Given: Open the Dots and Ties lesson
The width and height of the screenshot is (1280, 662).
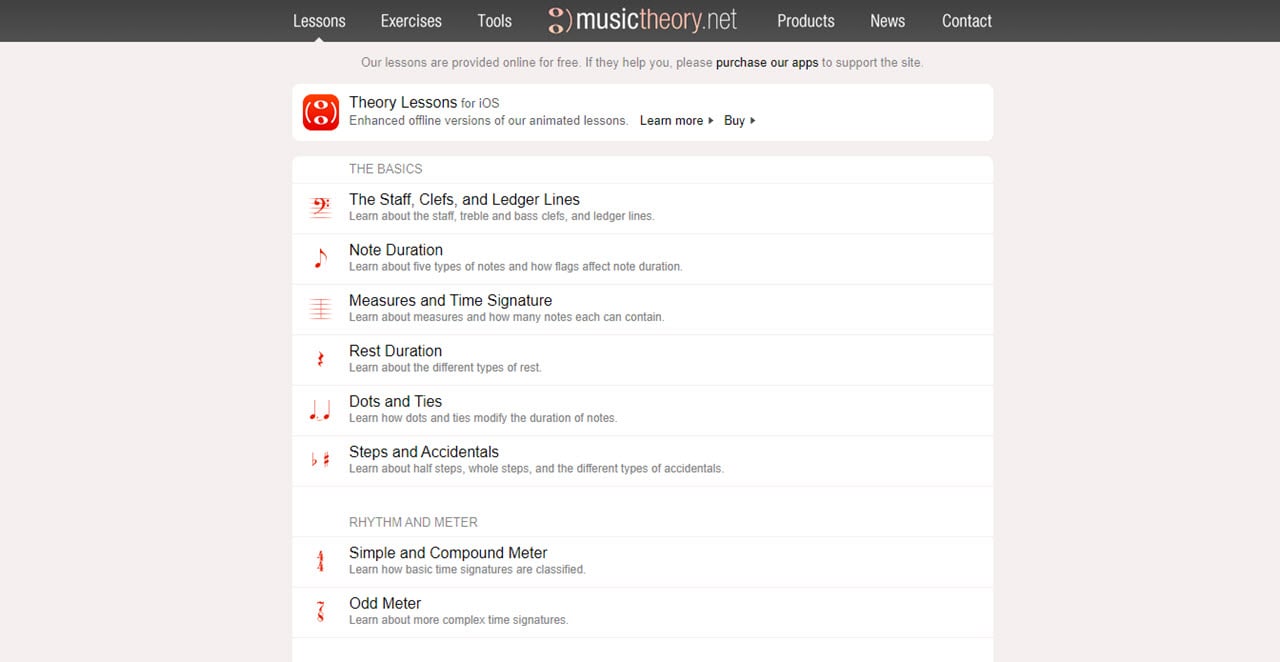Looking at the screenshot, I should (x=643, y=411).
